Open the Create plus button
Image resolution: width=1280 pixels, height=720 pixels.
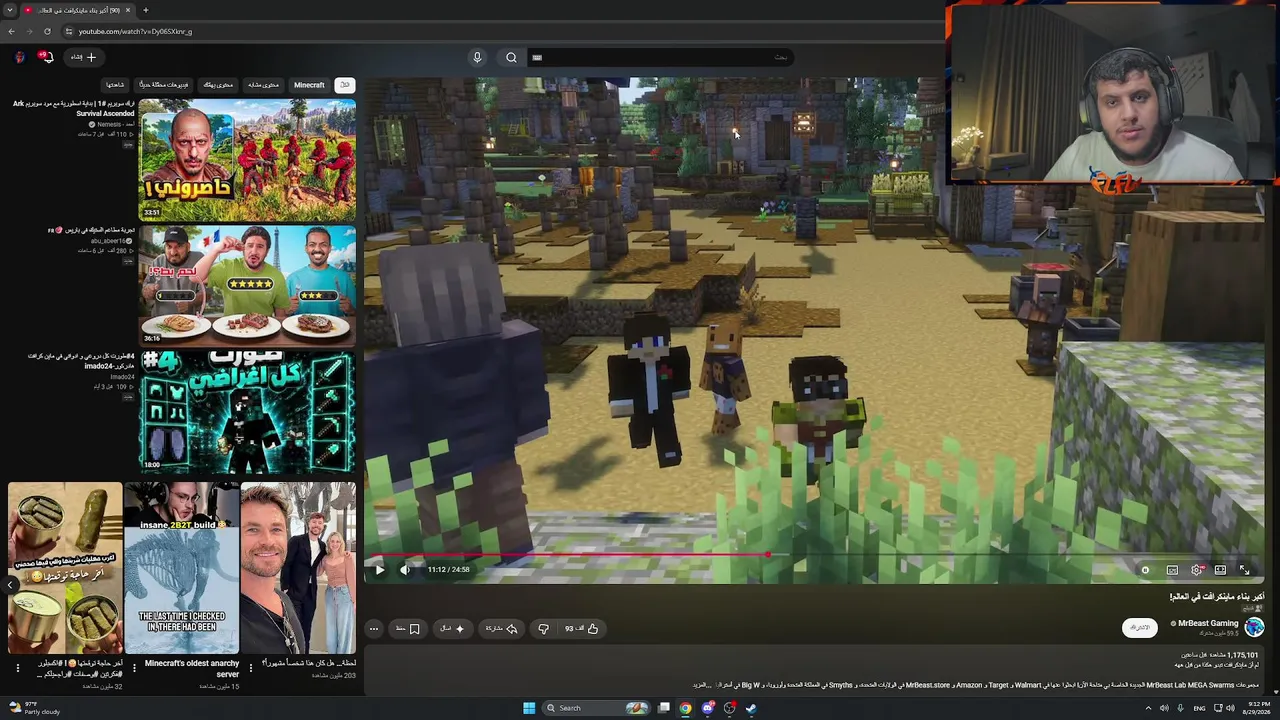[x=83, y=57]
